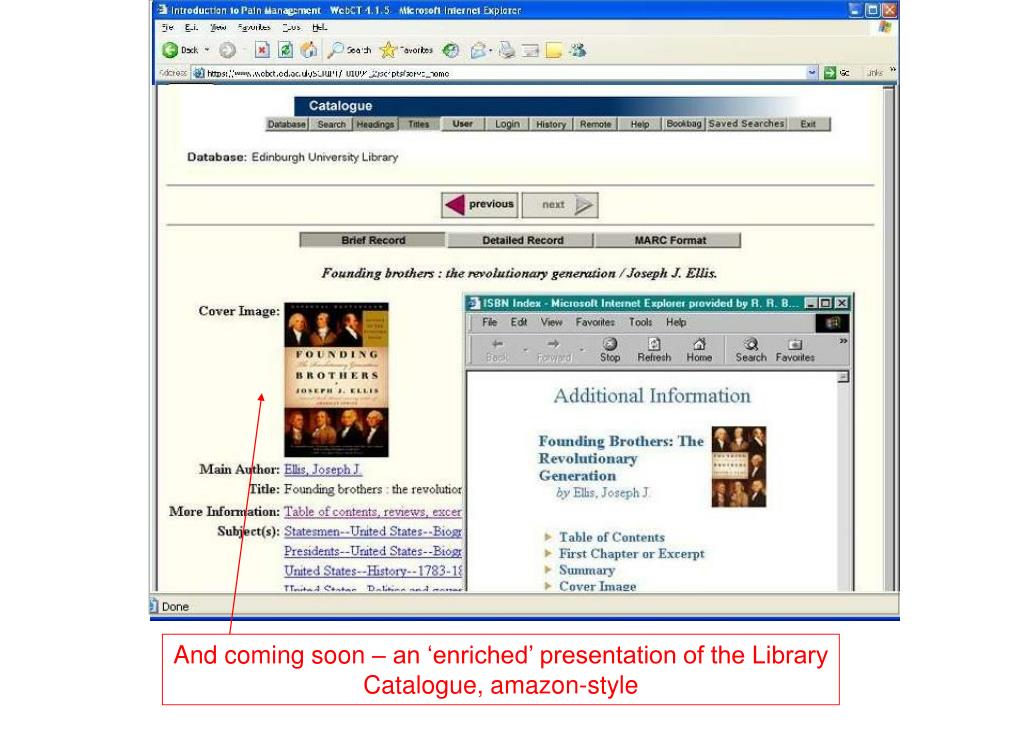
Task: Select the Database catalogue tab
Action: (x=286, y=124)
